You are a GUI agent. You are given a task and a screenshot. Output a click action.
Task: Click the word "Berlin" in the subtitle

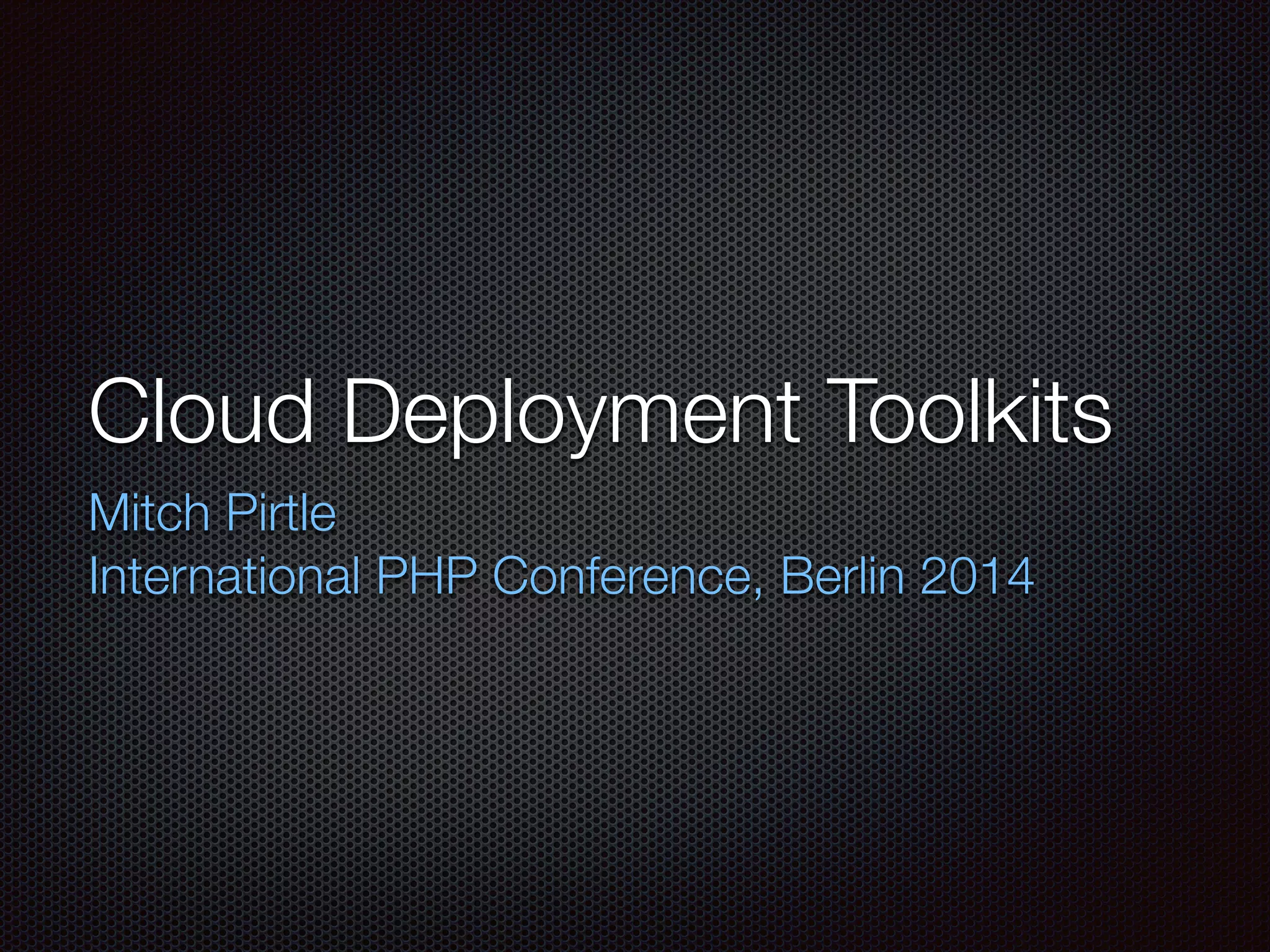843,576
